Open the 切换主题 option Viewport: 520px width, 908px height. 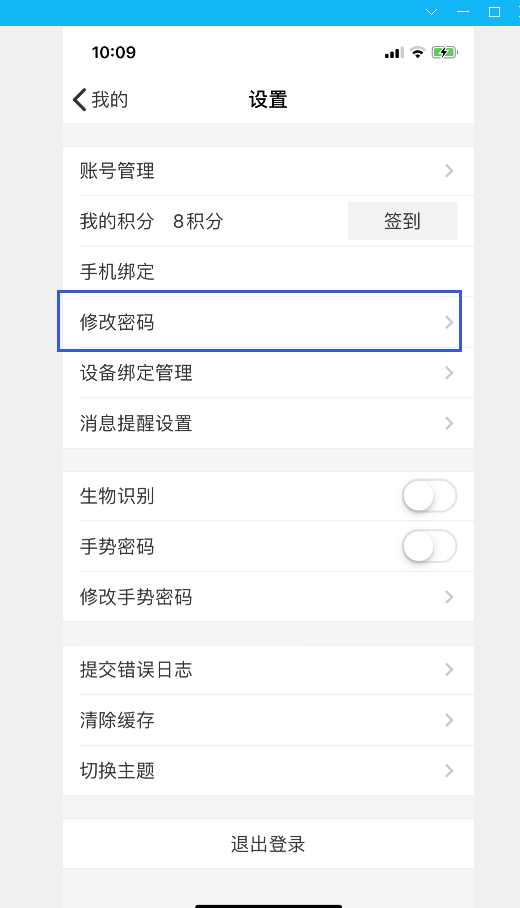click(268, 771)
